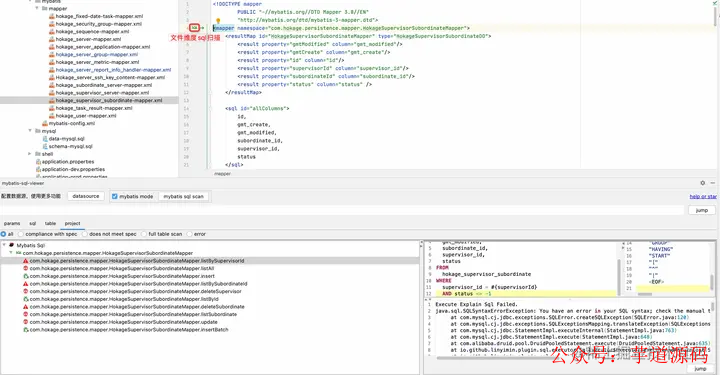Click the green status icon of the listById row
720x375 pixels.
[26, 299]
